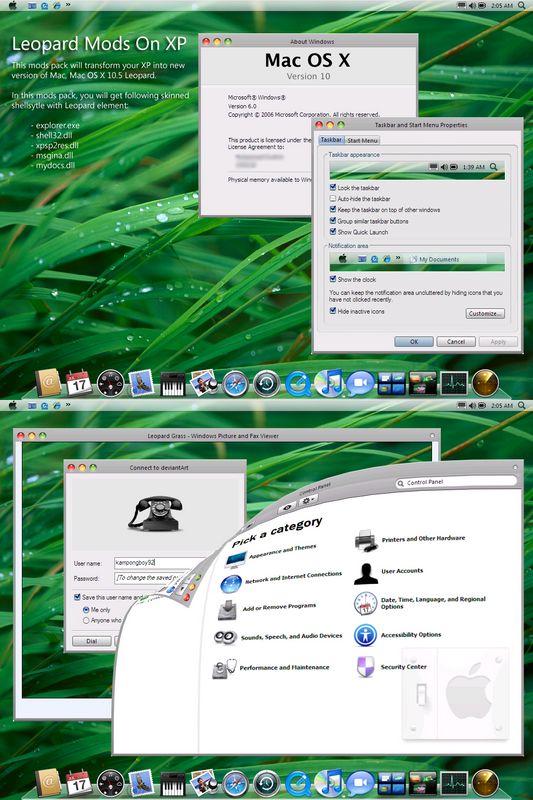Open iCal in dock under Taskbar Properties dialog
This screenshot has width=533, height=800.
78,383
